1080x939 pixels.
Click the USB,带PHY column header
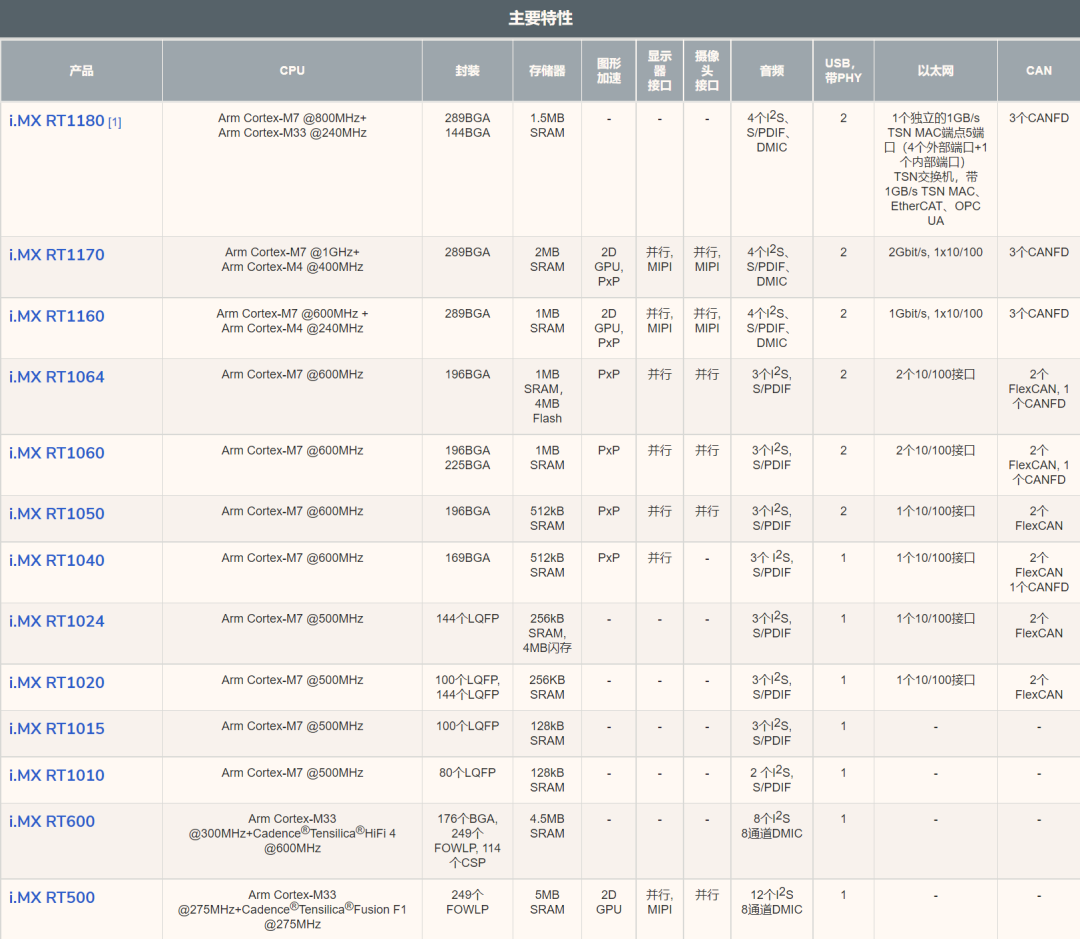tap(843, 70)
